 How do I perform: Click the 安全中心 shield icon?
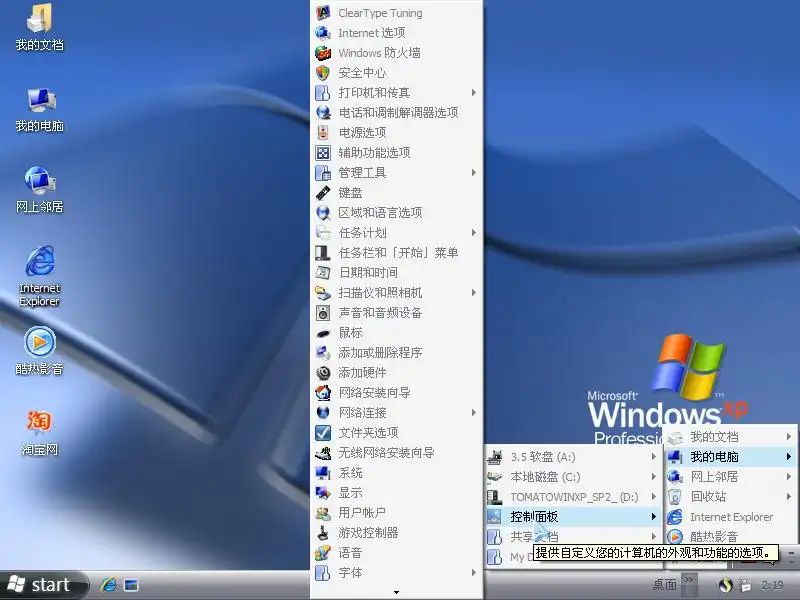pos(323,73)
